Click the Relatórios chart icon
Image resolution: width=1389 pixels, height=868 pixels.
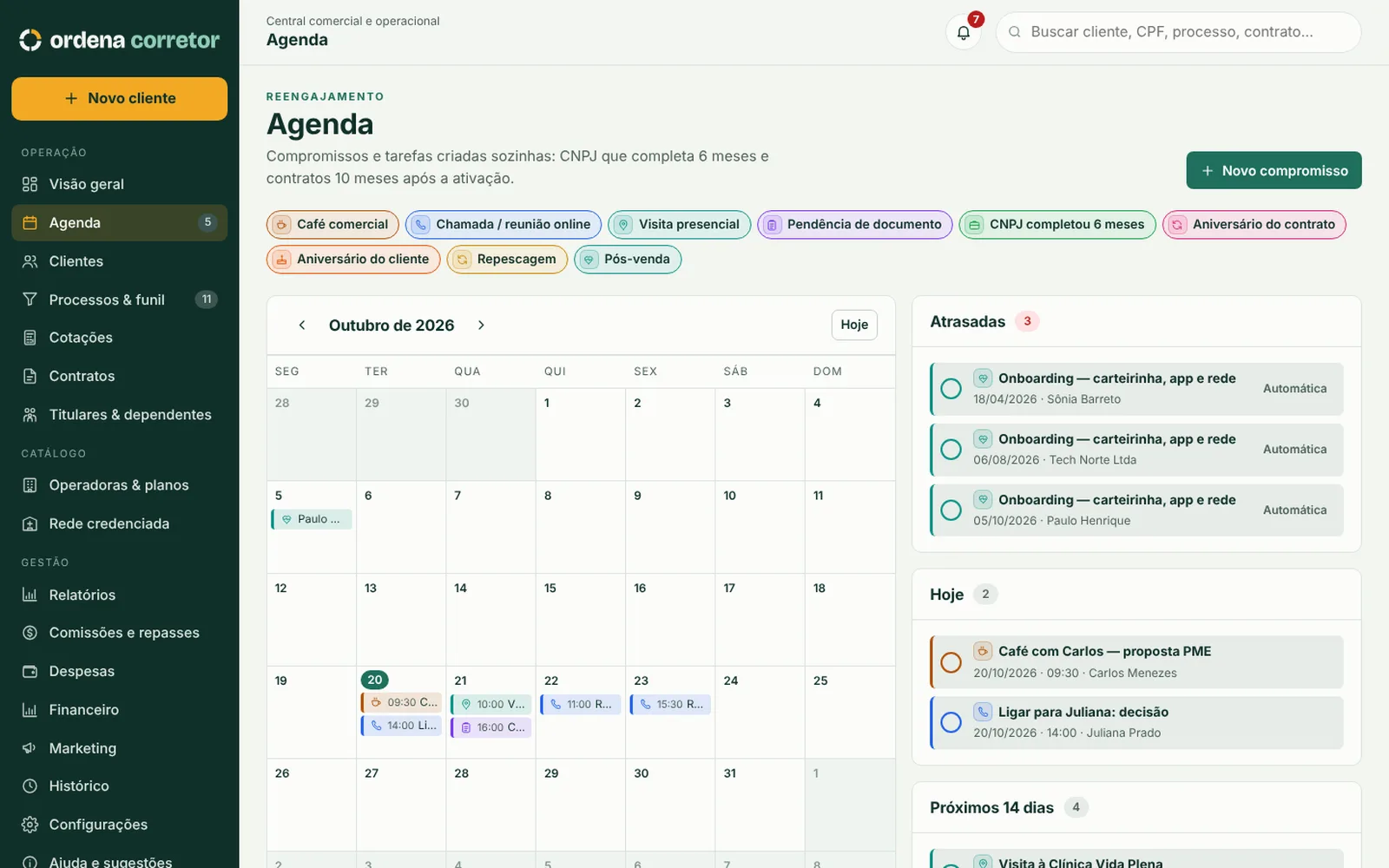click(x=30, y=595)
